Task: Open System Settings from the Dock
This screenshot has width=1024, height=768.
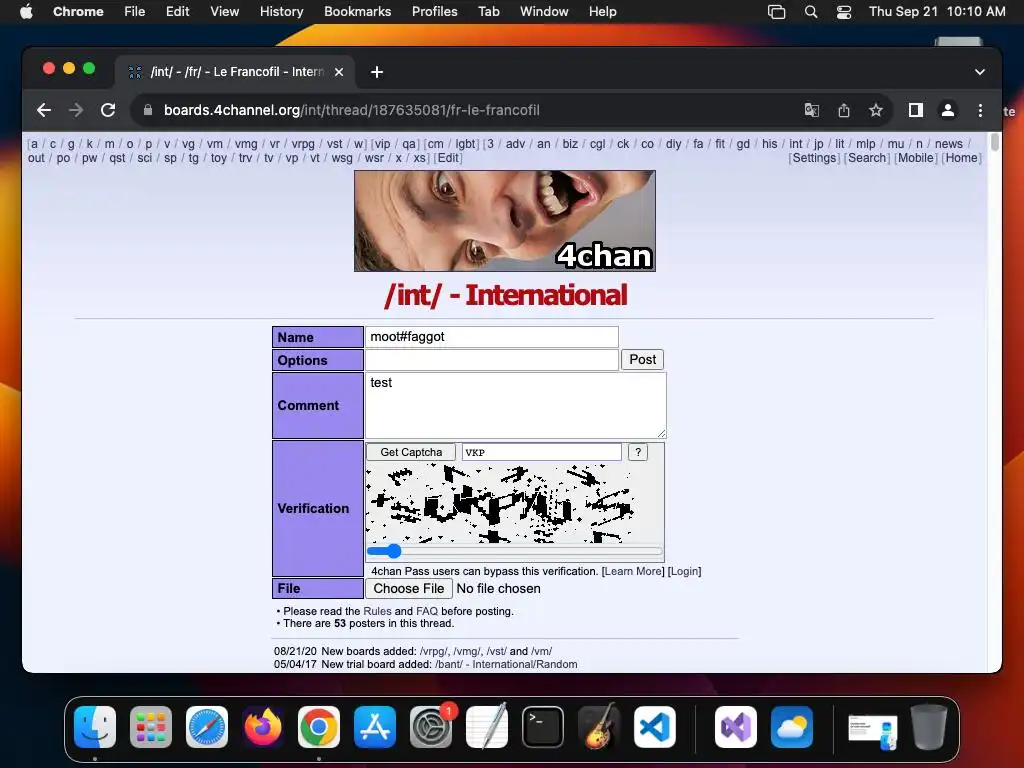Action: pos(431,727)
